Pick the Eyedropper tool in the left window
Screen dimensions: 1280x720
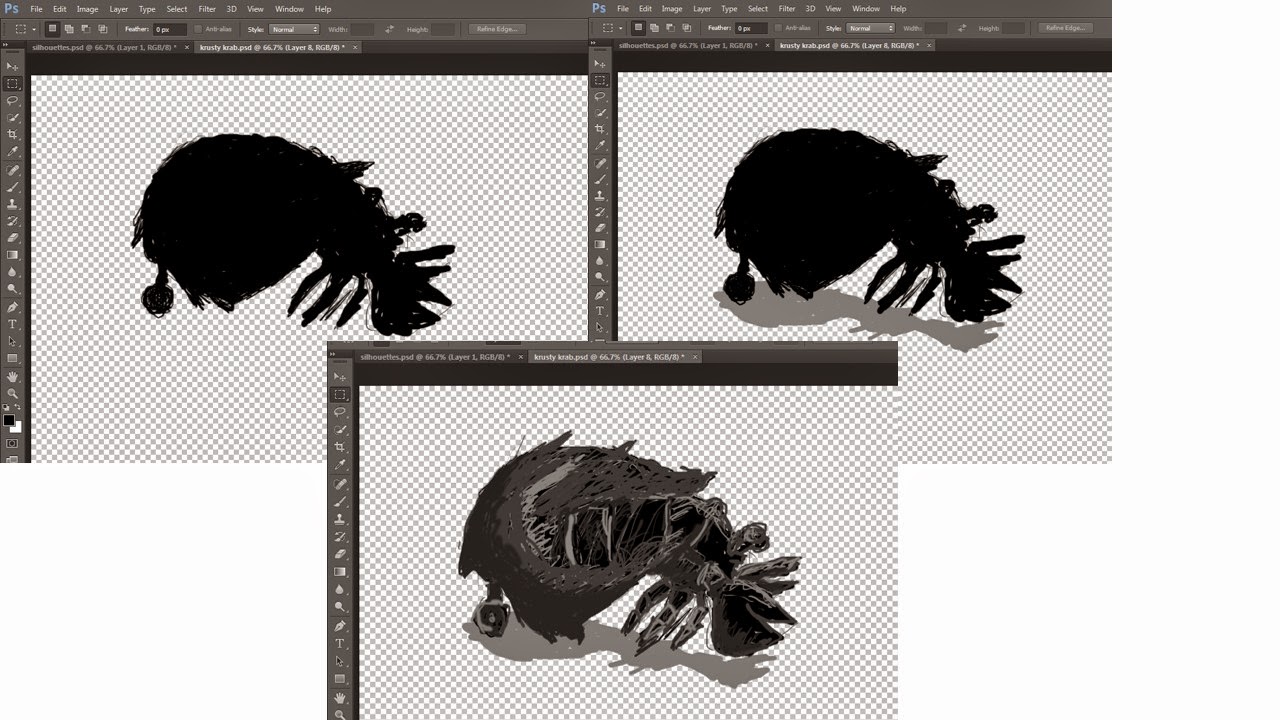click(13, 152)
